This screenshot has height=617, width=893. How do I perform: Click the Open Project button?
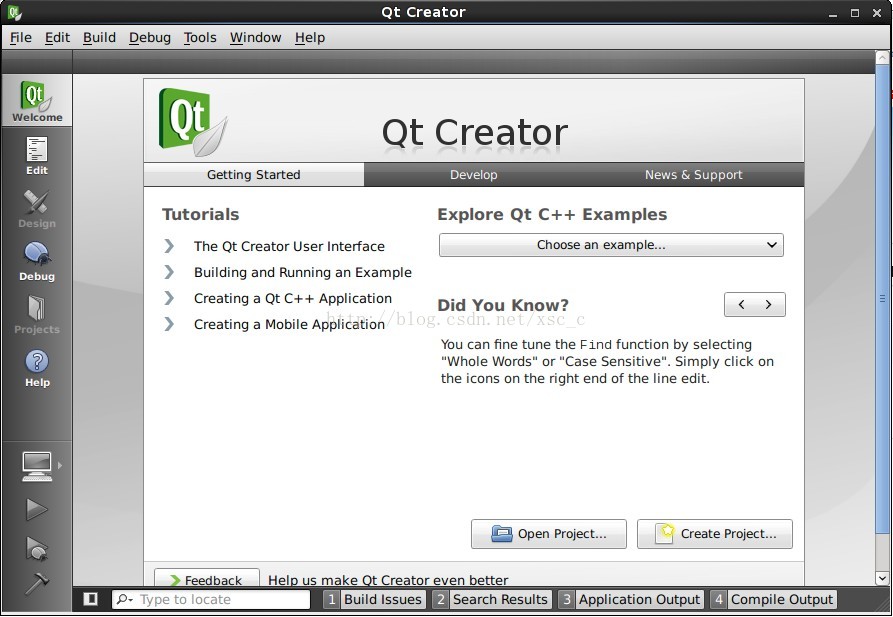point(548,534)
